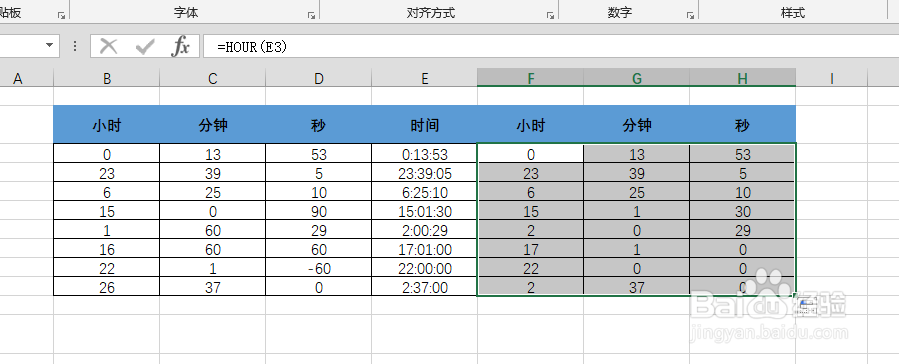Open the 对齐方式 group dialog launcher
The image size is (899, 364).
click(550, 16)
